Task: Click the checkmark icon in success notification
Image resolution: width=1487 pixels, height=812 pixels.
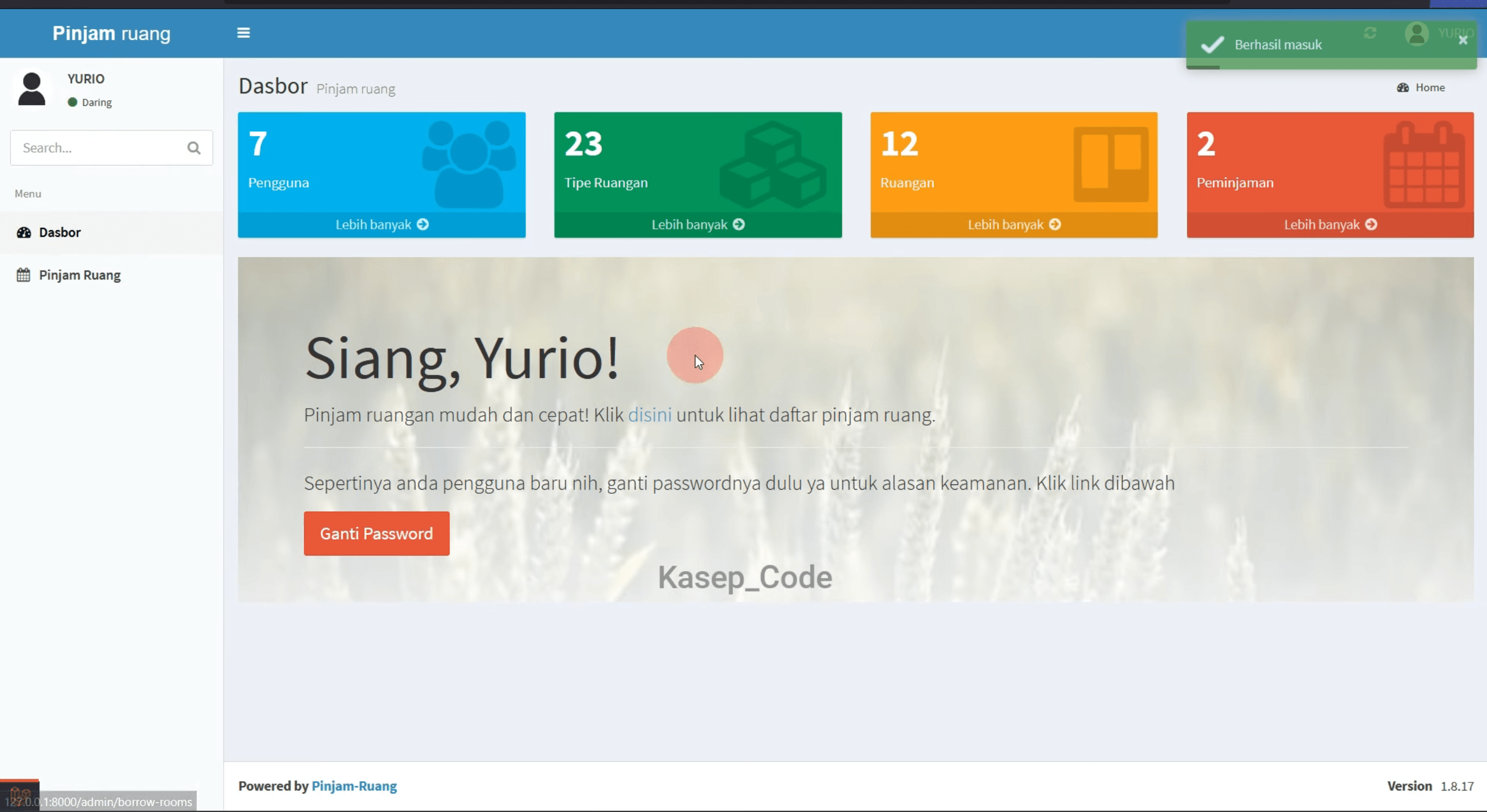Action: click(1213, 44)
